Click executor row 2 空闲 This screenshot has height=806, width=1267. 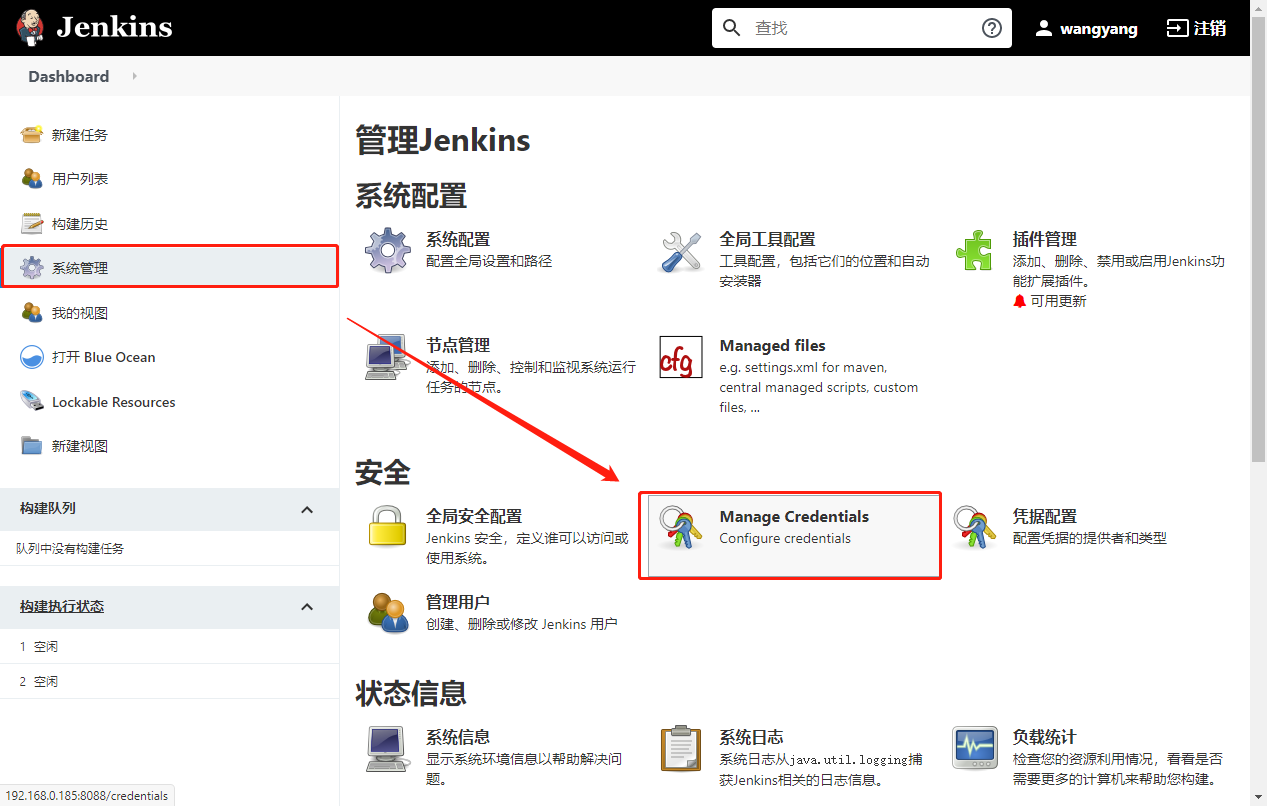click(x=169, y=681)
